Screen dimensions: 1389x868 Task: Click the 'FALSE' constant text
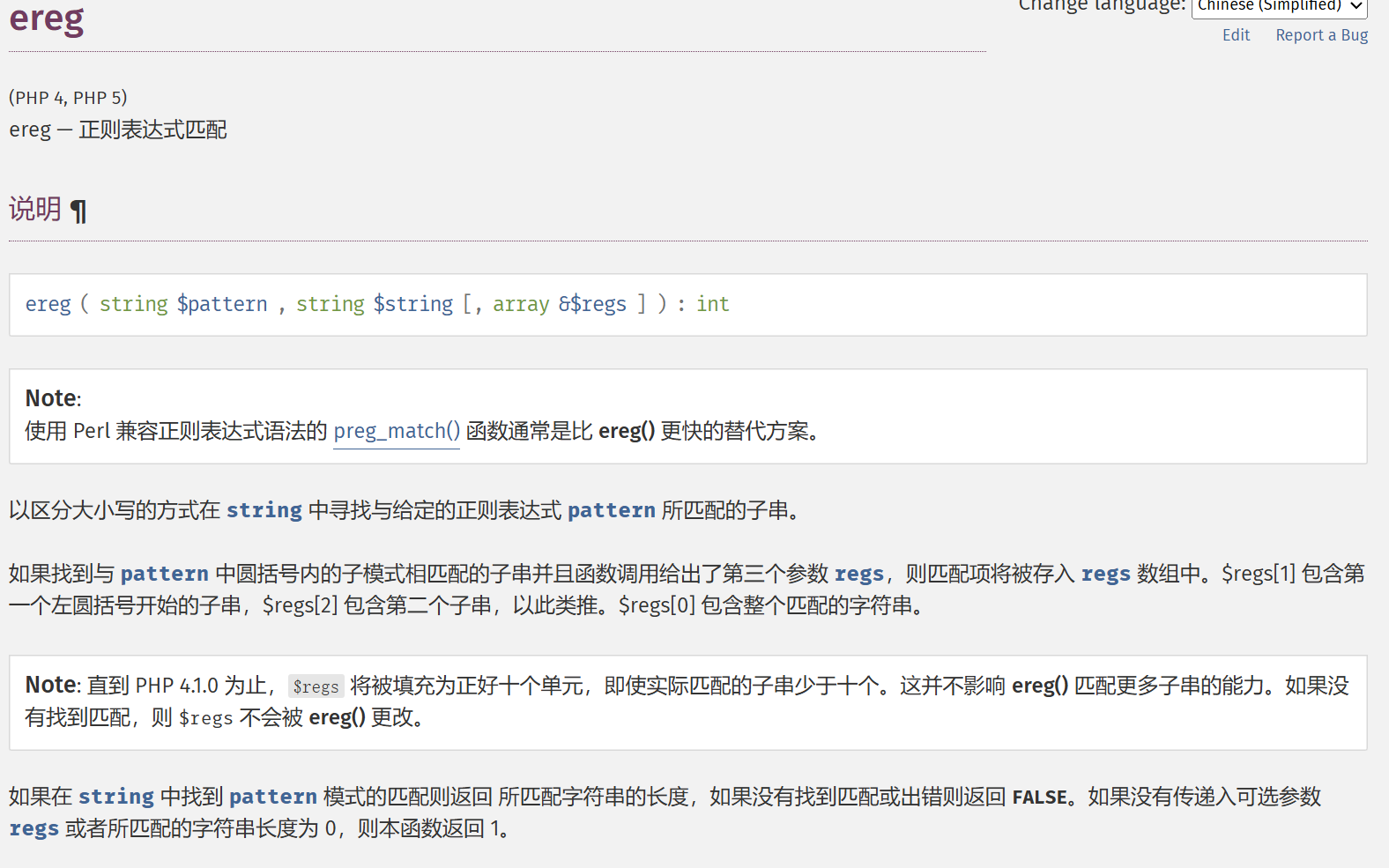(1040, 798)
